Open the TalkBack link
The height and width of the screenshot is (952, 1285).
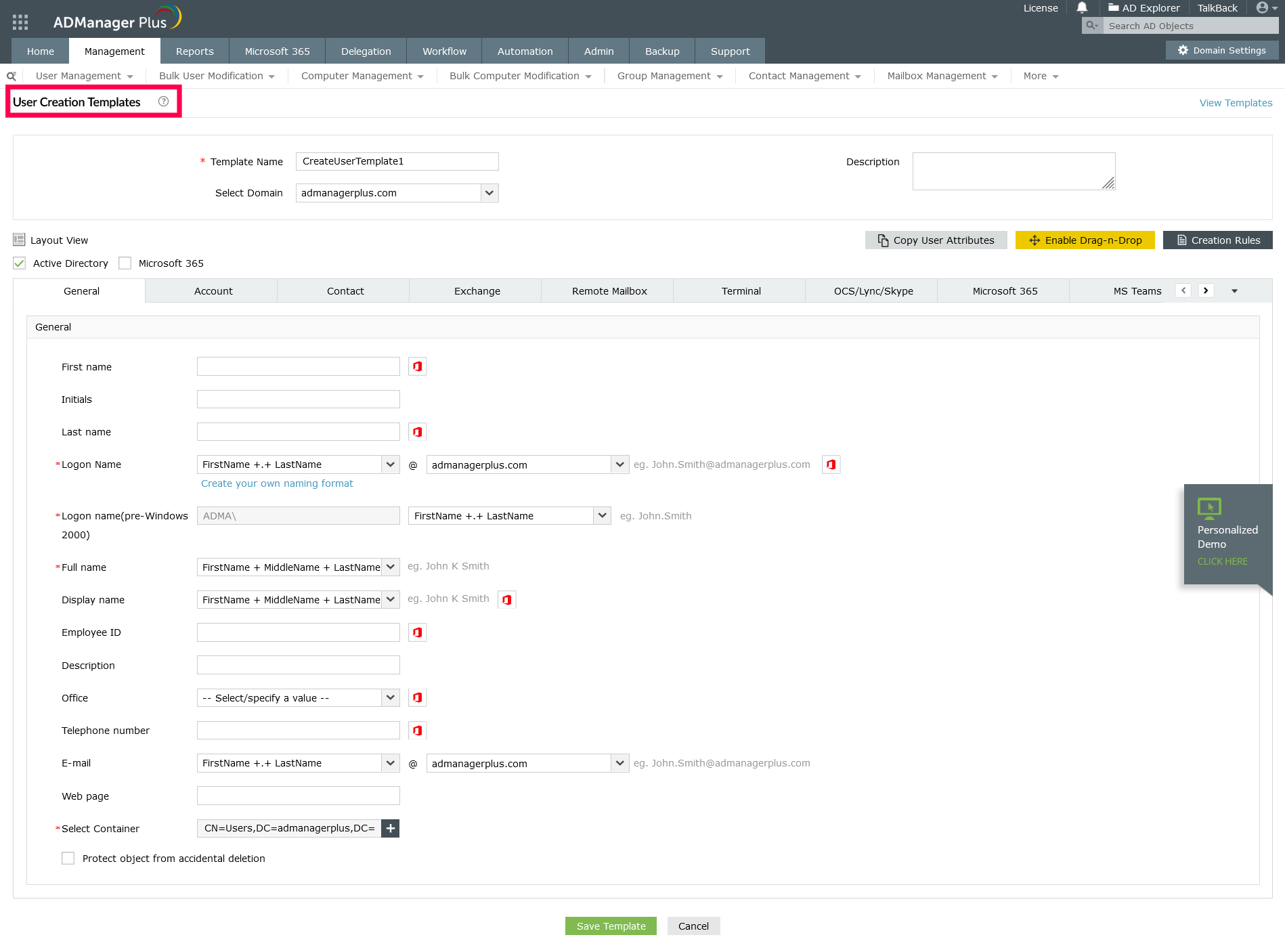point(1217,8)
